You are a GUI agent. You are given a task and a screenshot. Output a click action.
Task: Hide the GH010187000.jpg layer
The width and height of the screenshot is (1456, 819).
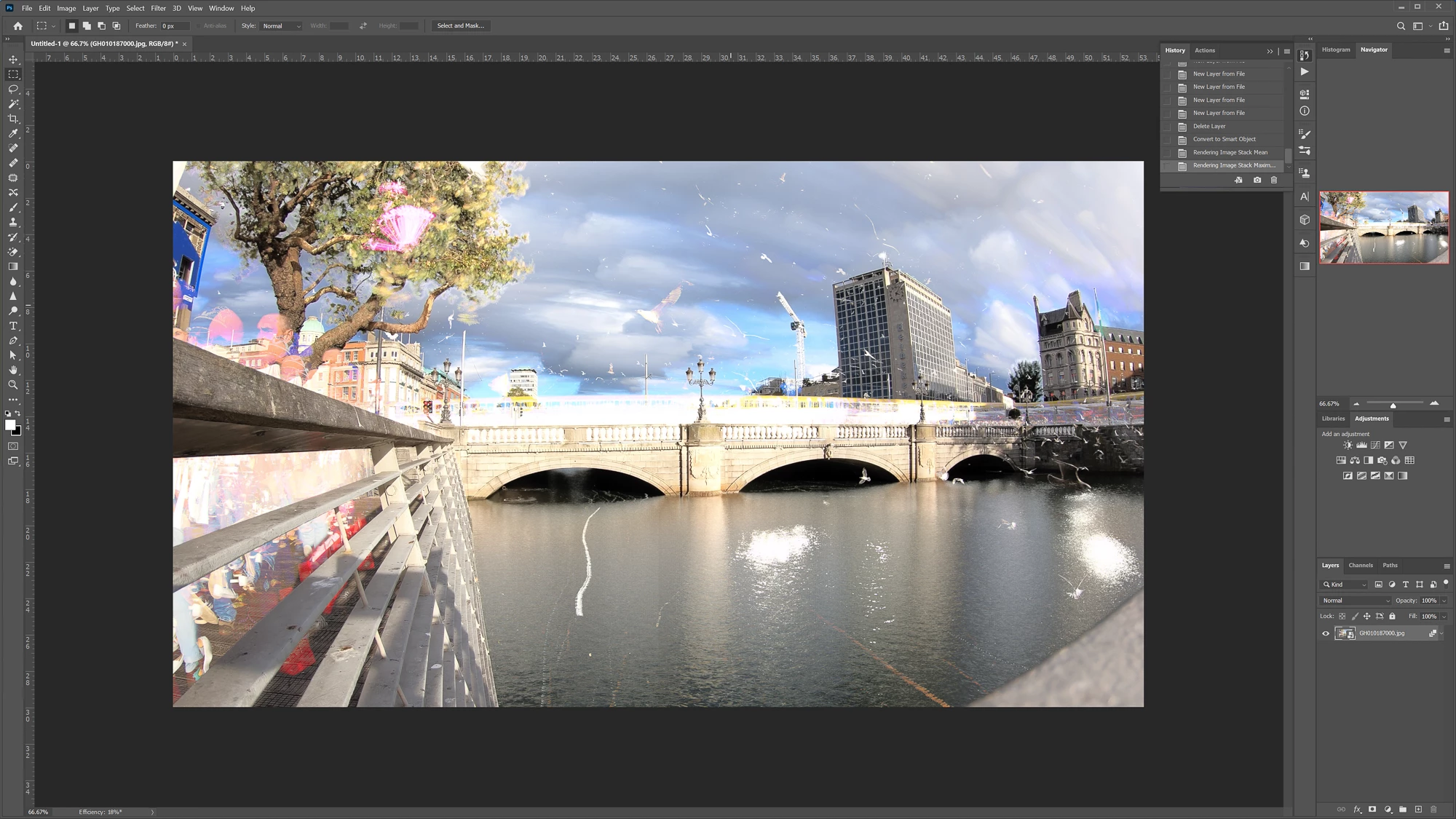(1326, 633)
